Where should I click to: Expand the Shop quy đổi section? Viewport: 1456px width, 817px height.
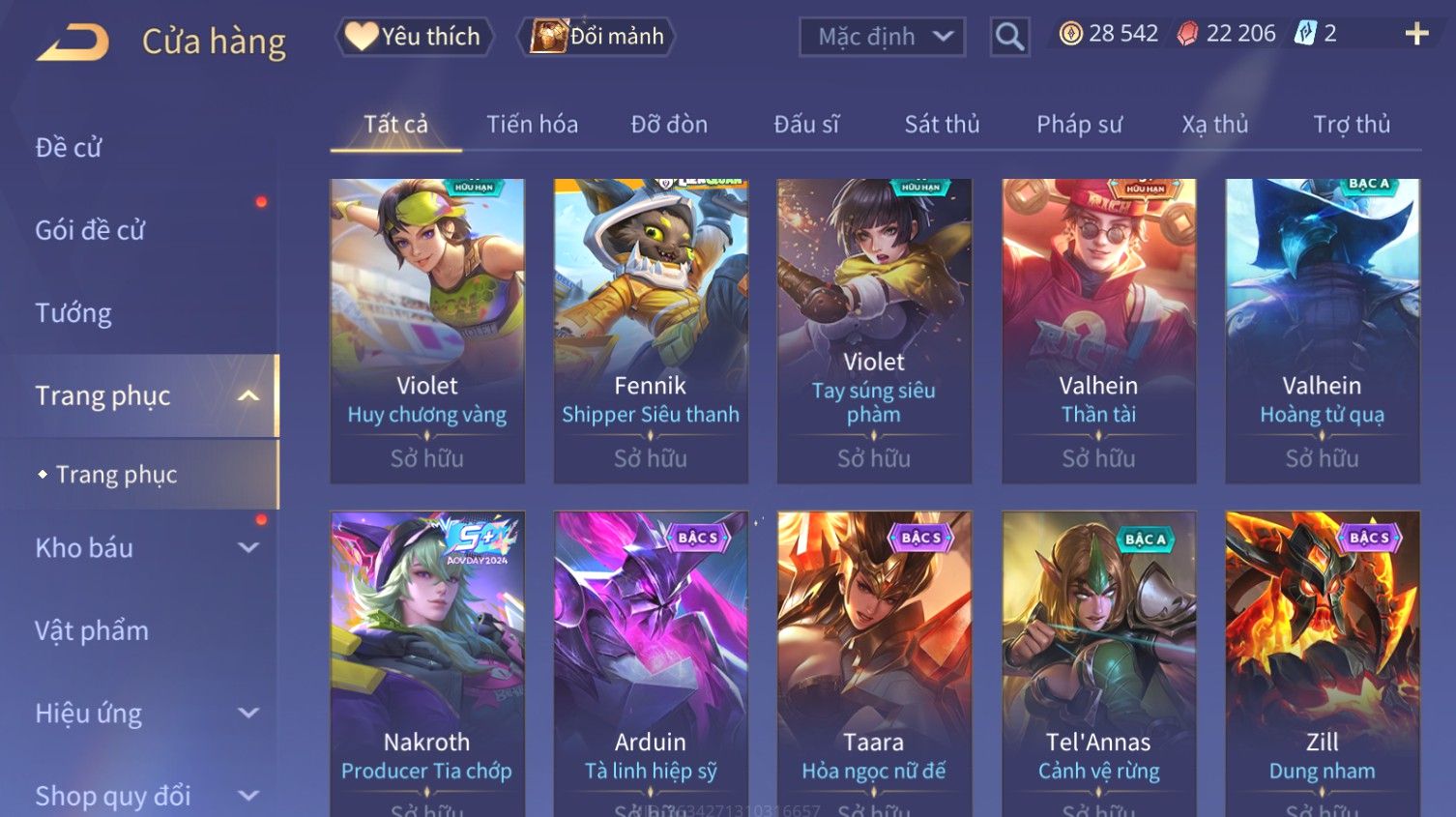point(248,796)
